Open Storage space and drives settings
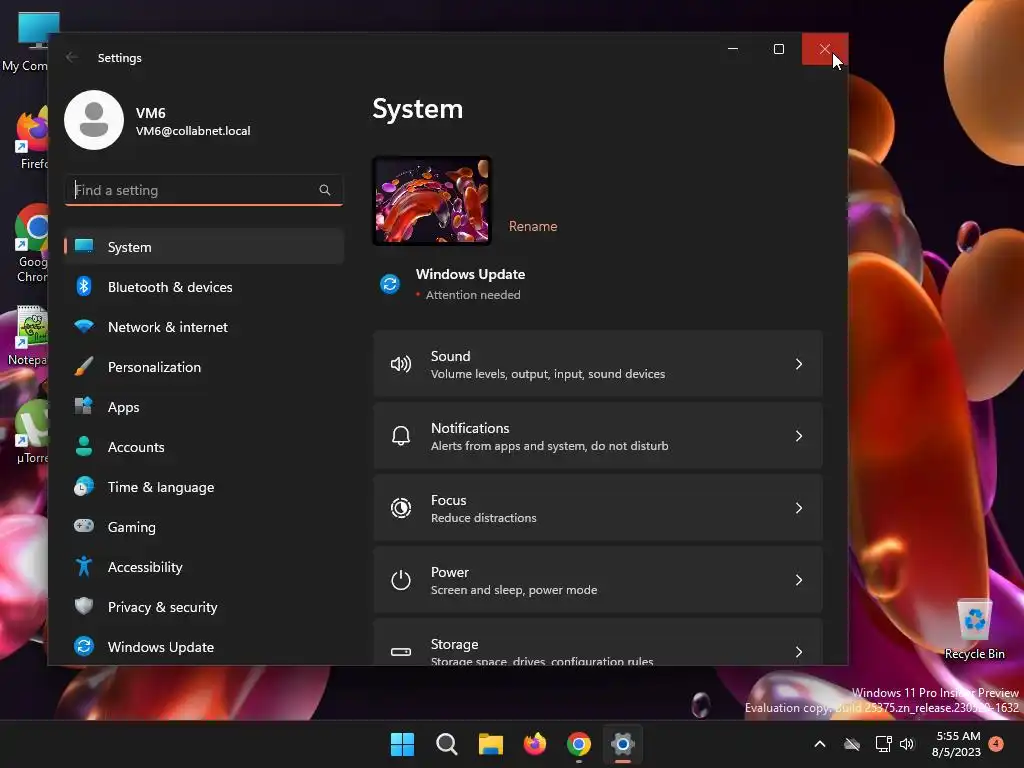 click(x=598, y=643)
